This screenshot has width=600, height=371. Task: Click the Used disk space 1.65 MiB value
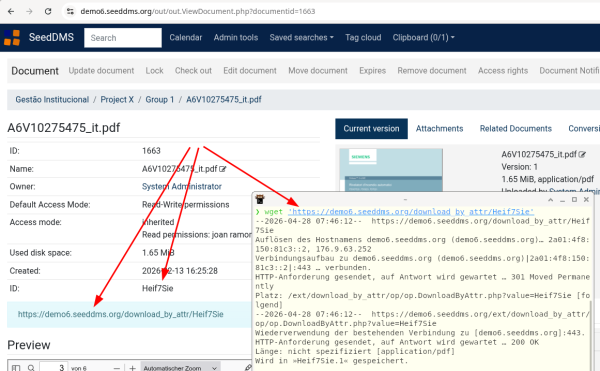pyautogui.click(x=158, y=253)
